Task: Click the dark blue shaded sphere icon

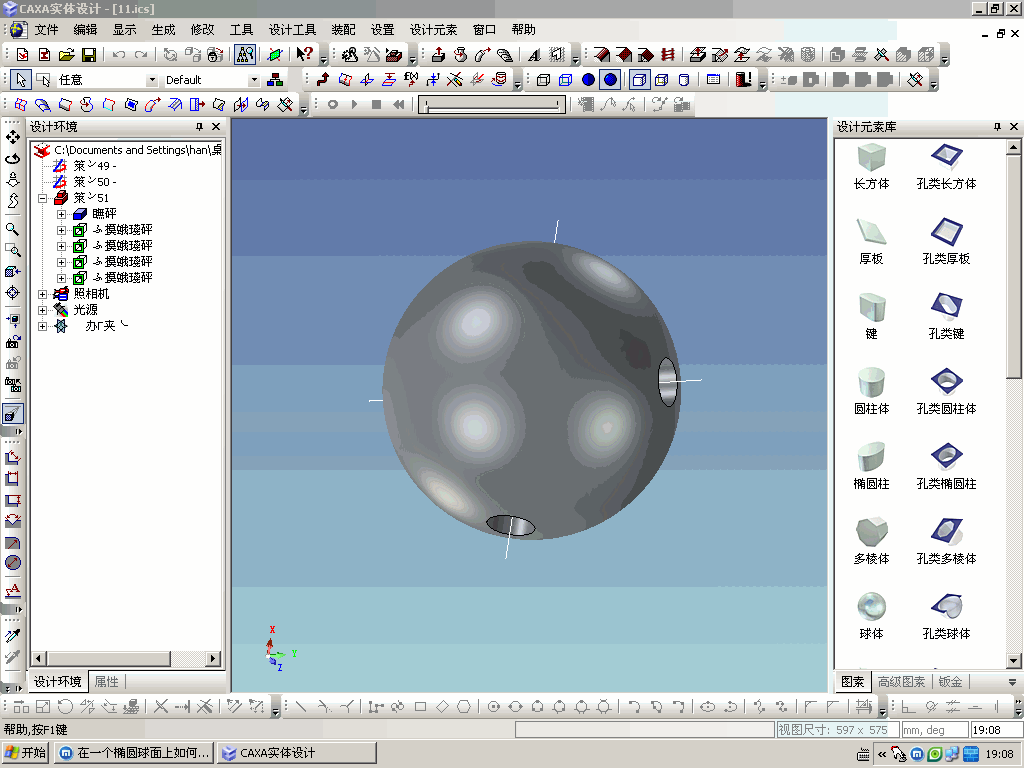Action: click(611, 80)
